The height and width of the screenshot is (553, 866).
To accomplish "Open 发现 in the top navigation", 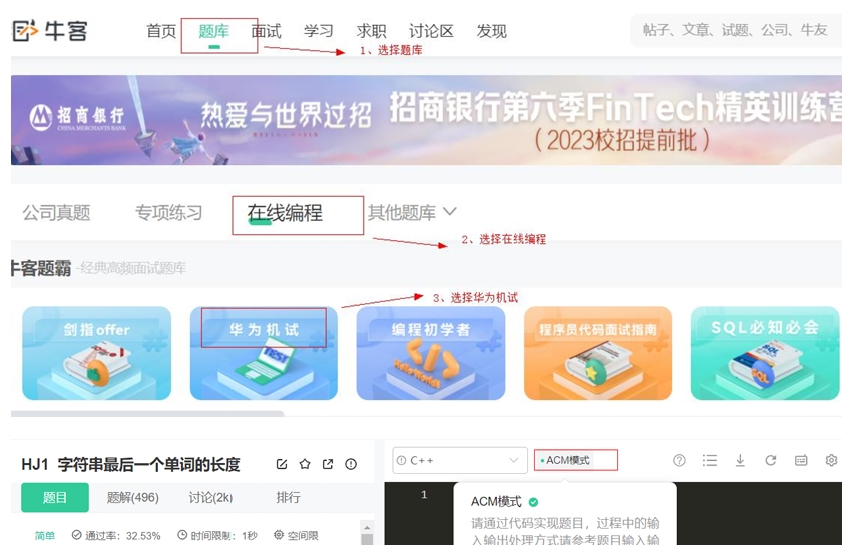I will [x=492, y=31].
